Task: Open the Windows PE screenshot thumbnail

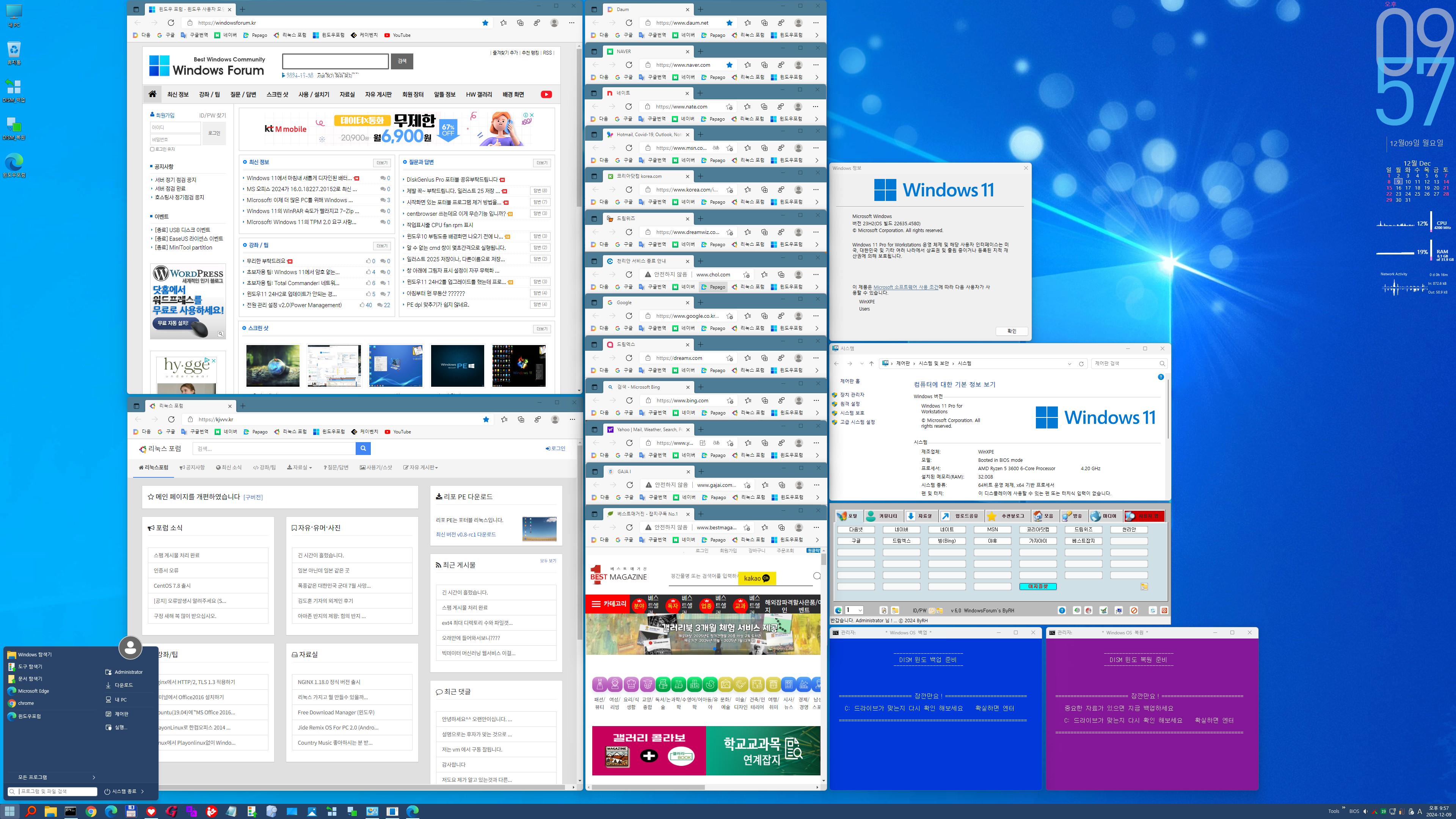Action: coord(457,366)
